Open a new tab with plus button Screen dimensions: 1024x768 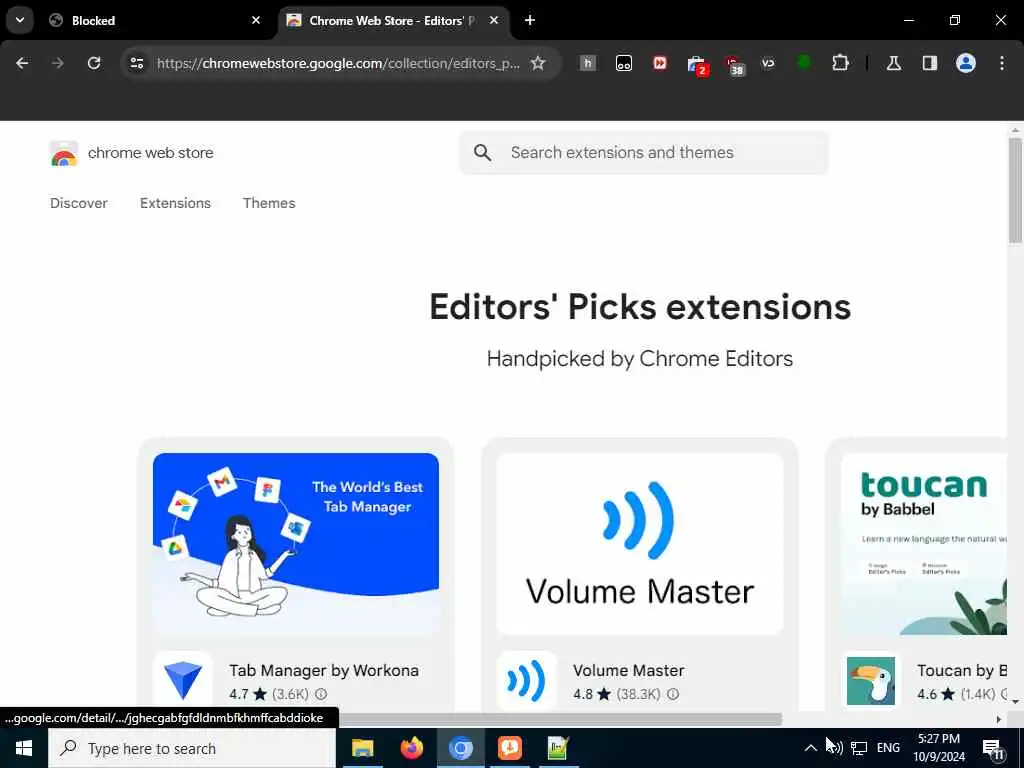[530, 20]
